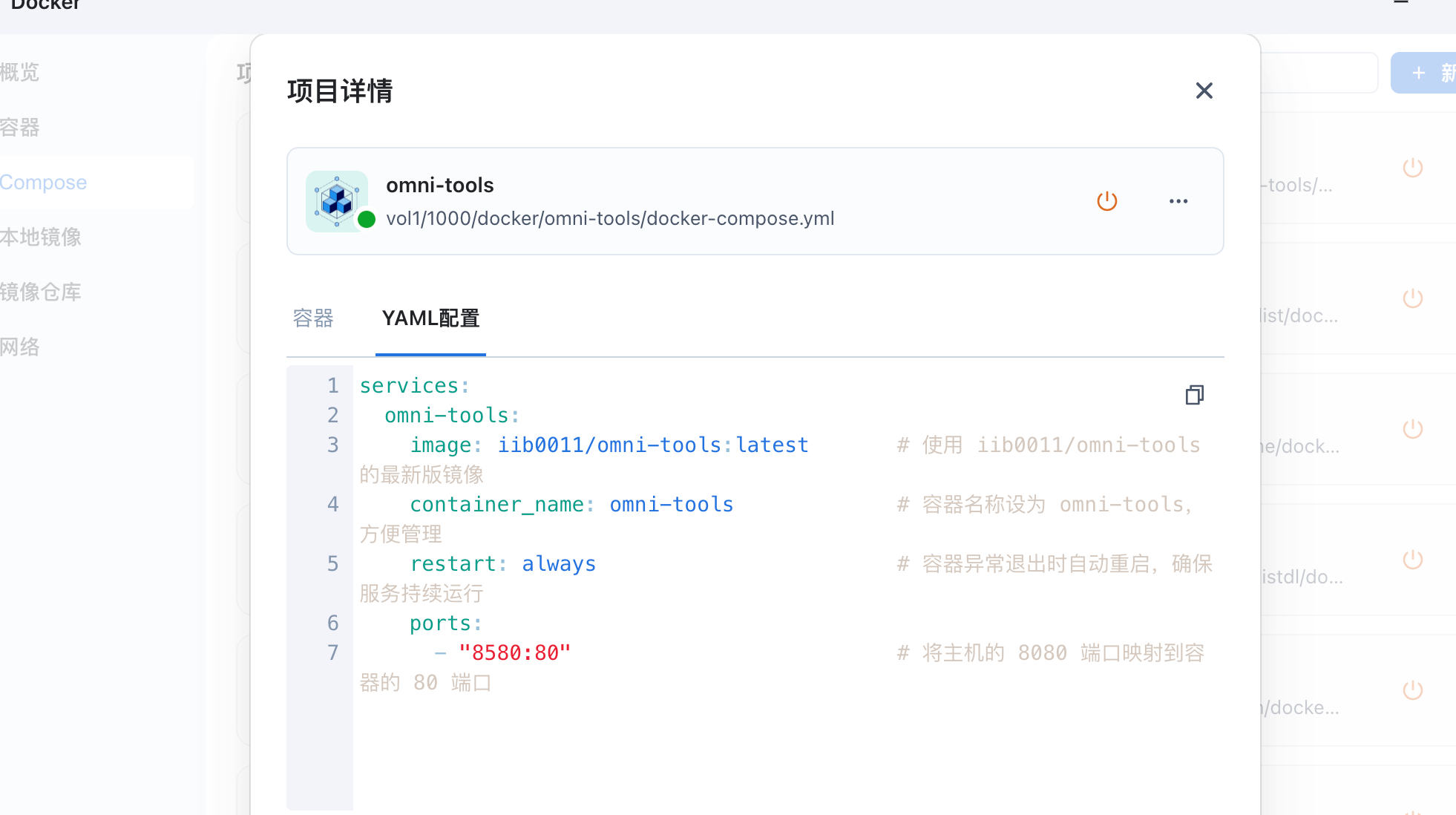Screen dimensions: 1456x815
Task: Toggle power for the third background project row
Action: click(x=1412, y=429)
